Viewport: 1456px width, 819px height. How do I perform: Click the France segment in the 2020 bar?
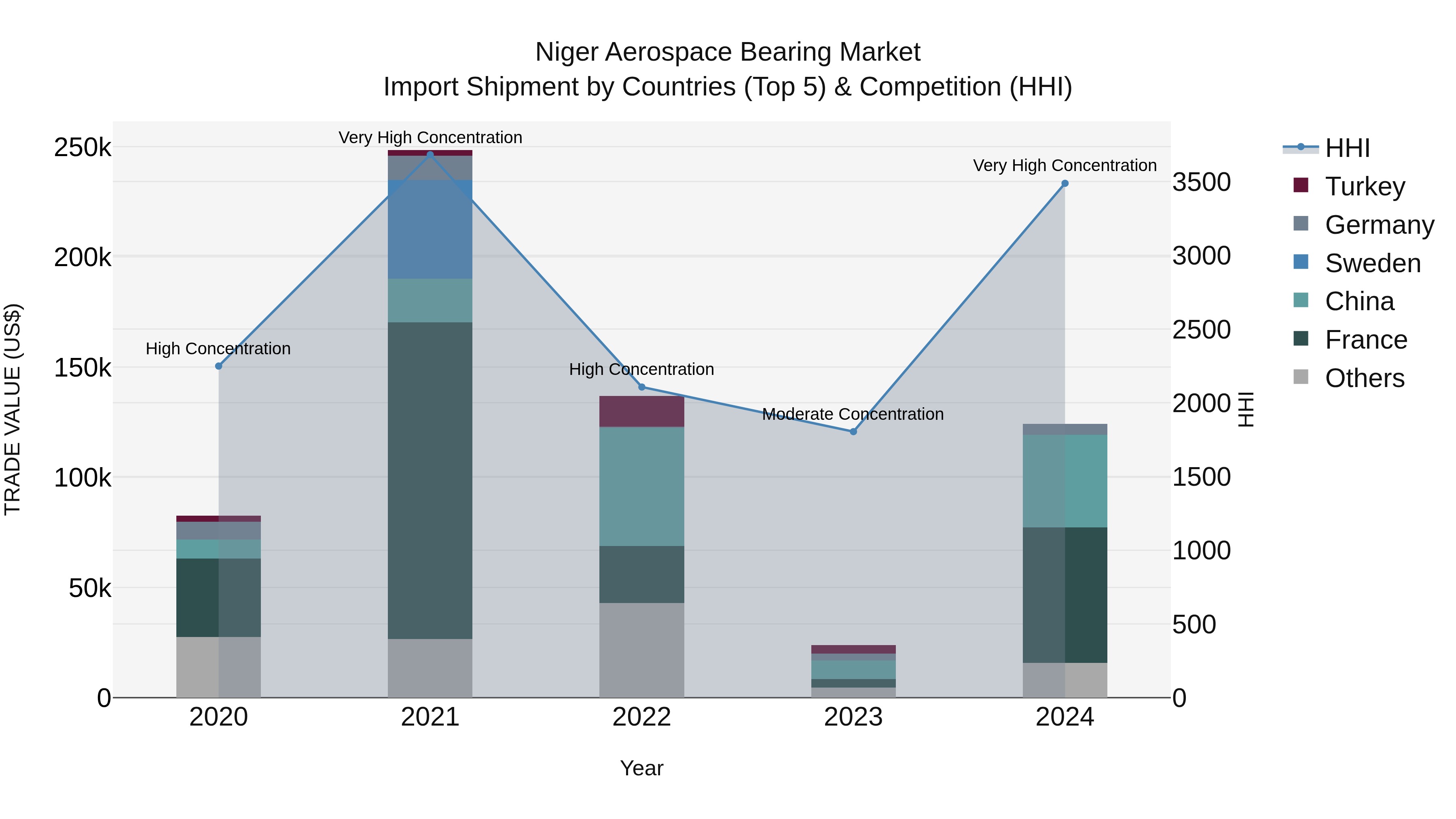(x=219, y=598)
